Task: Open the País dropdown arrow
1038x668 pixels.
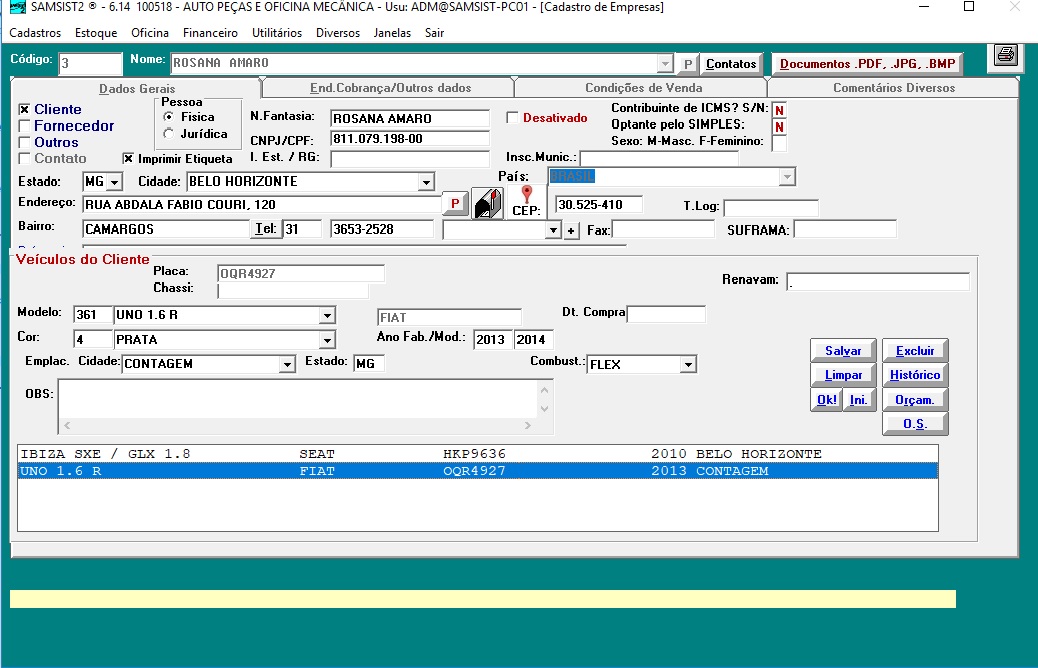Action: point(786,177)
